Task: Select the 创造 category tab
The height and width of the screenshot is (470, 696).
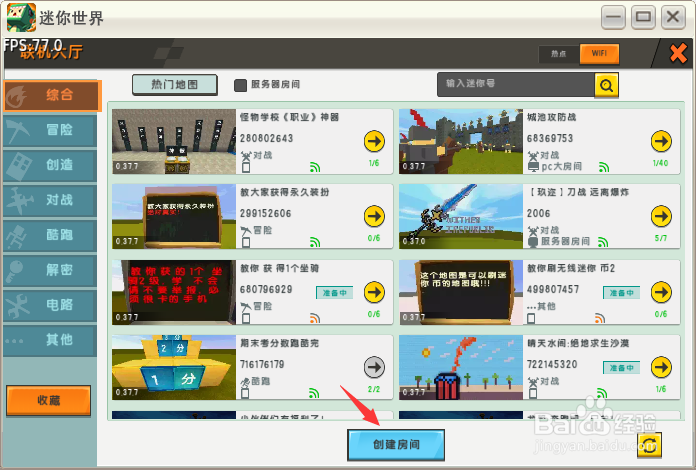Action: [x=50, y=165]
